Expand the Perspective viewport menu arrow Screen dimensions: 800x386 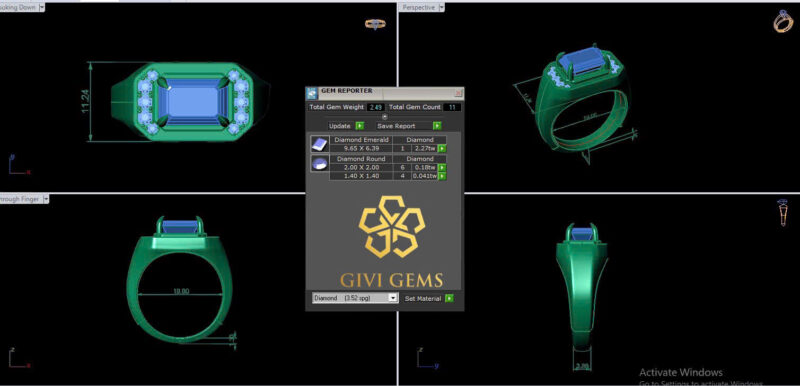(441, 7)
